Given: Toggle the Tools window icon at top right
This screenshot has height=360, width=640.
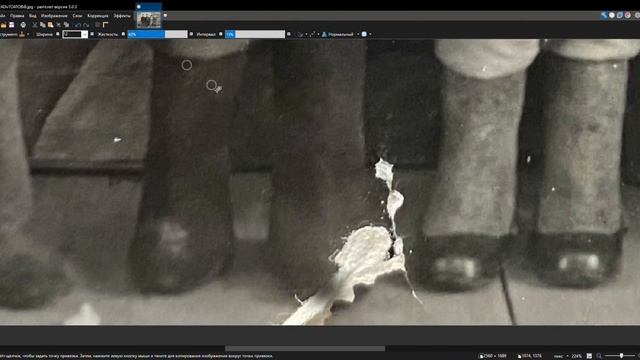Looking at the screenshot, I should (604, 15).
